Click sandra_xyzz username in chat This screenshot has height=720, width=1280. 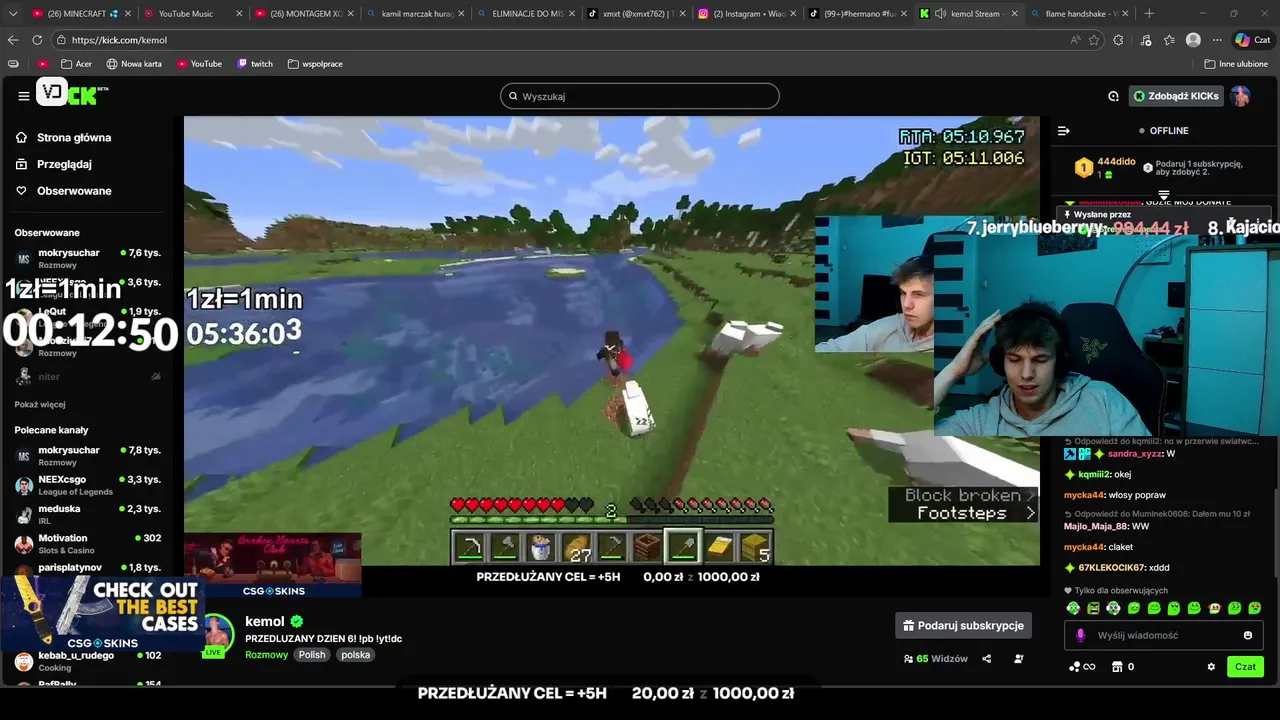pos(1135,453)
